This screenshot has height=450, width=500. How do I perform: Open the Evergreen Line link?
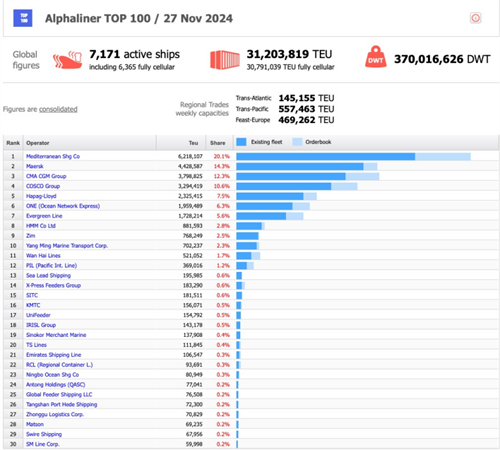click(44, 216)
